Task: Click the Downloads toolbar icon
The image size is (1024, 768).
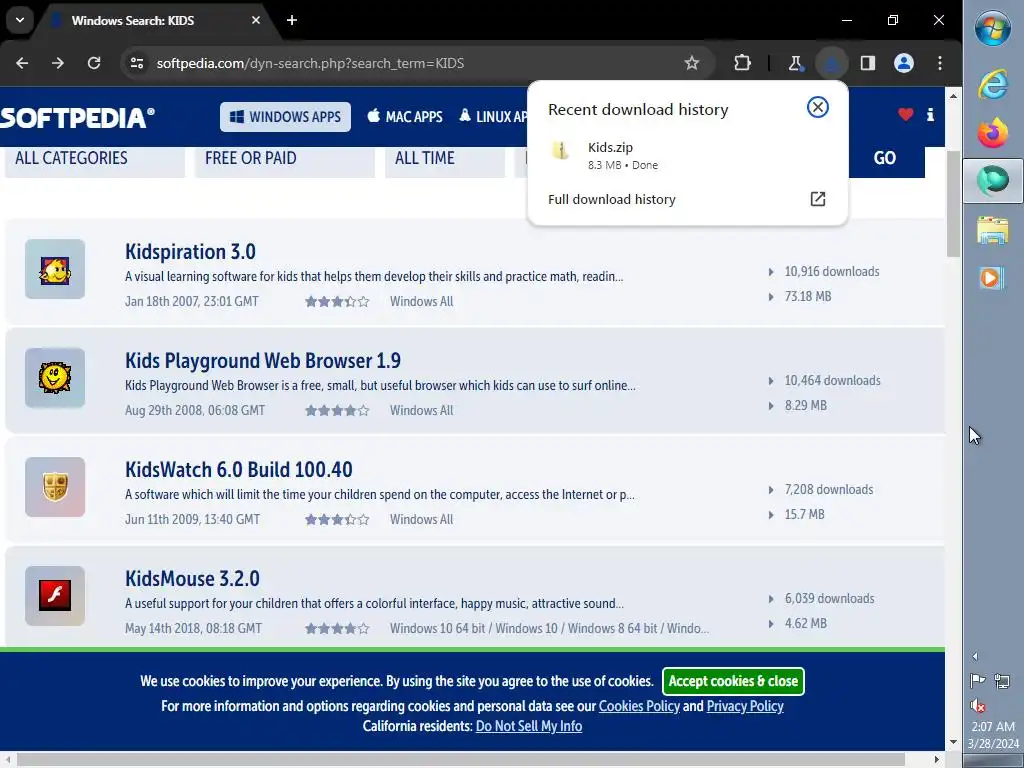Action: point(831,63)
